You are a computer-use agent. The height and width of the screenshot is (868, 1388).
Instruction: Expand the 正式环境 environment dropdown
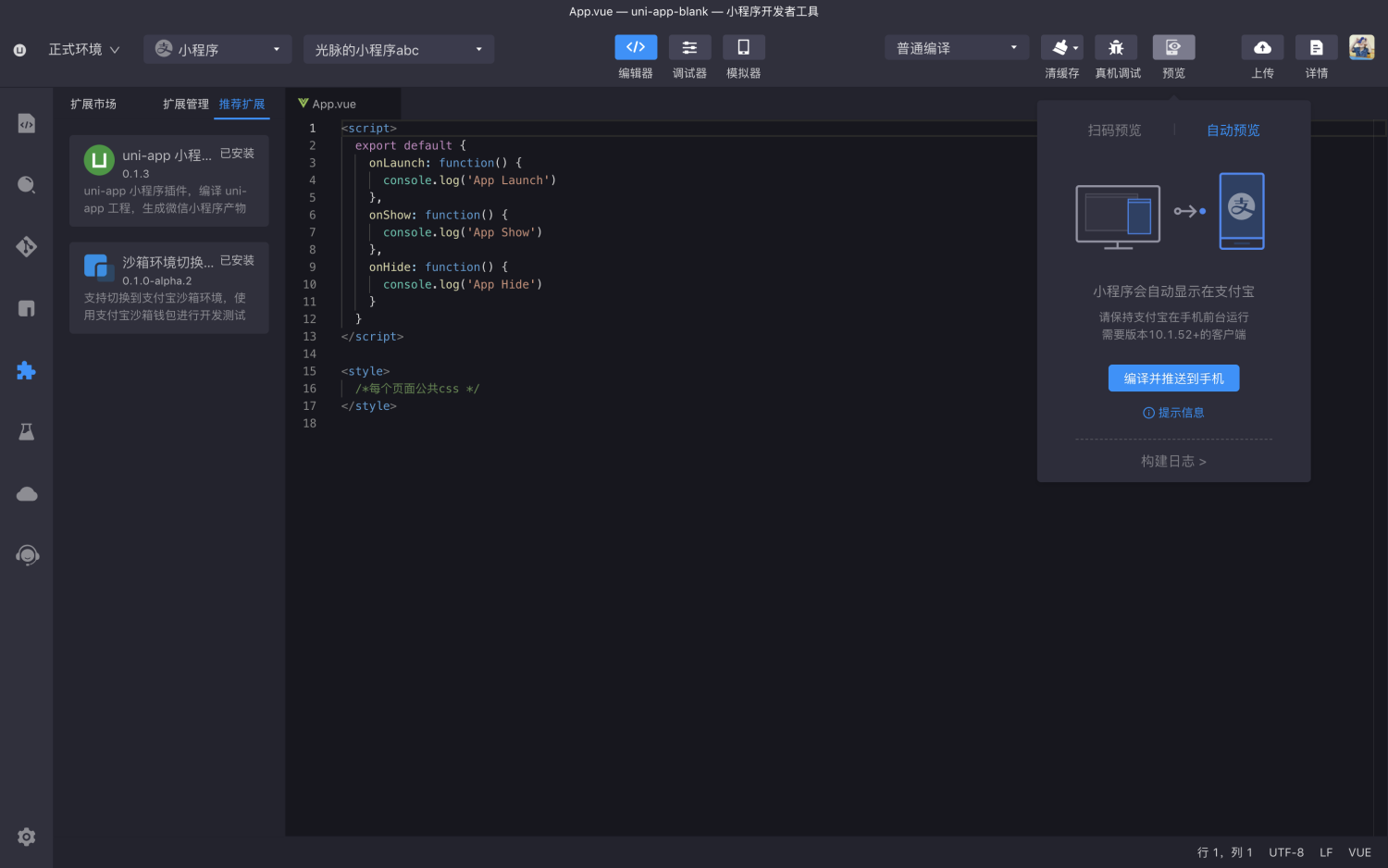(83, 49)
